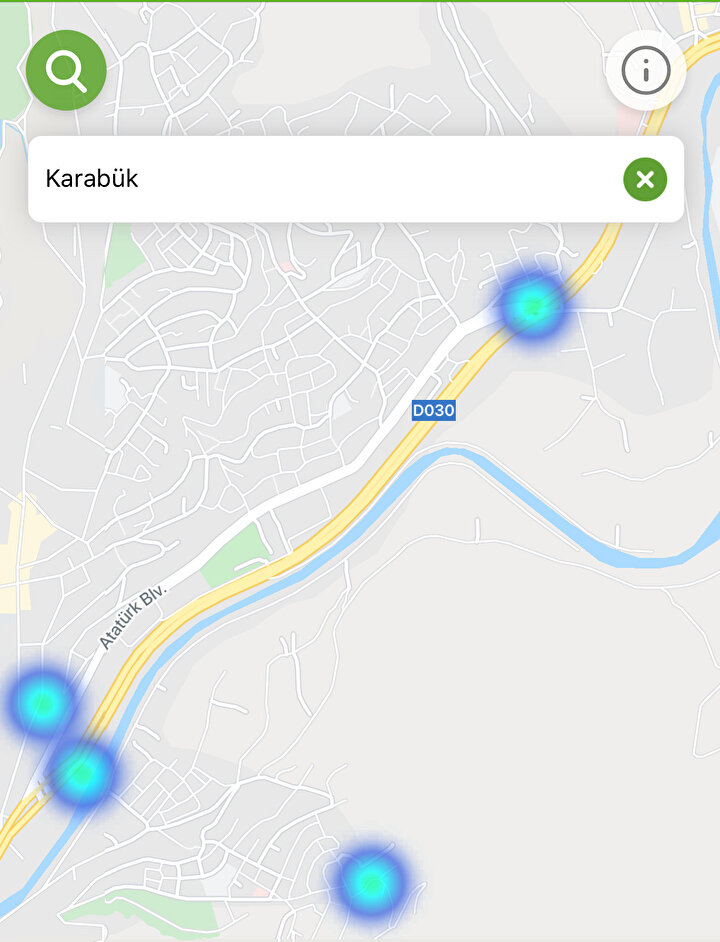The width and height of the screenshot is (720, 942).
Task: Click the green area at top-left corner
Action: [x=13, y=60]
